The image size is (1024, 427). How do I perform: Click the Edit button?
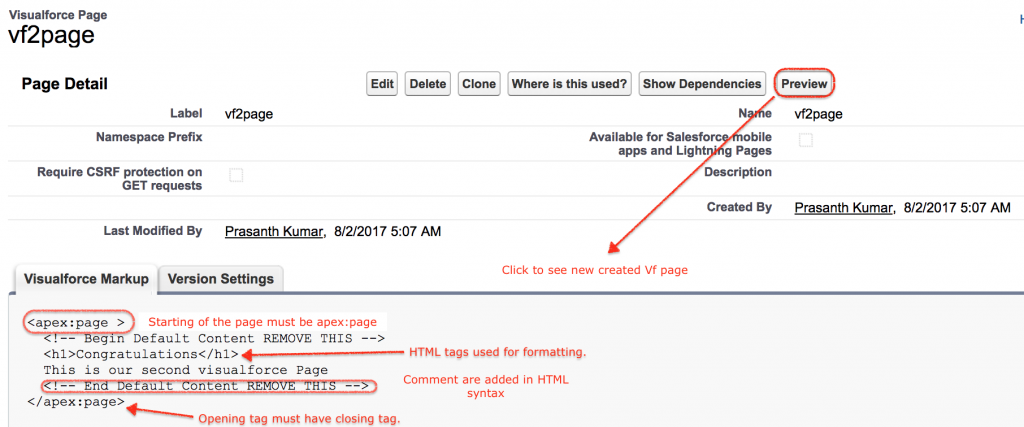382,84
